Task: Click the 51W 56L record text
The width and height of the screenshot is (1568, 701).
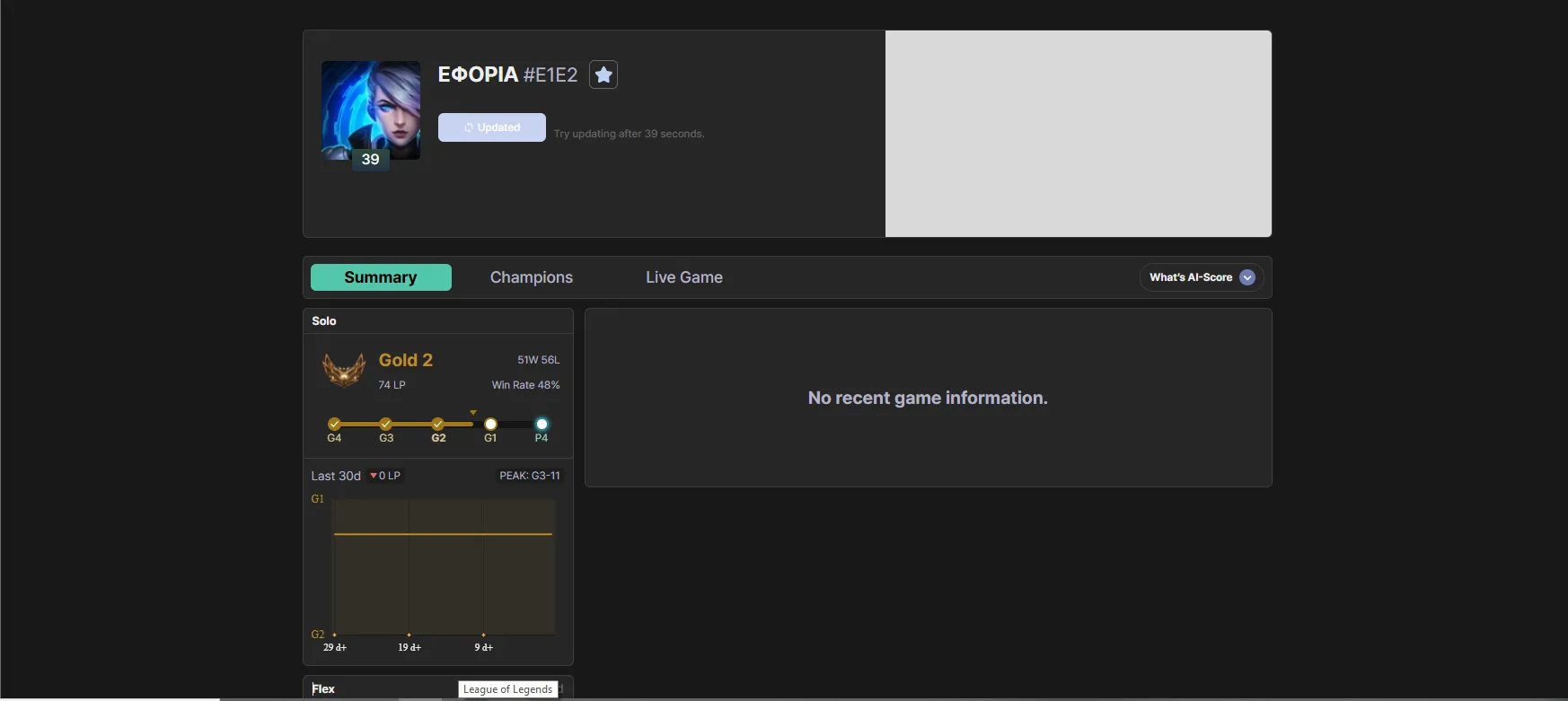Action: [539, 360]
